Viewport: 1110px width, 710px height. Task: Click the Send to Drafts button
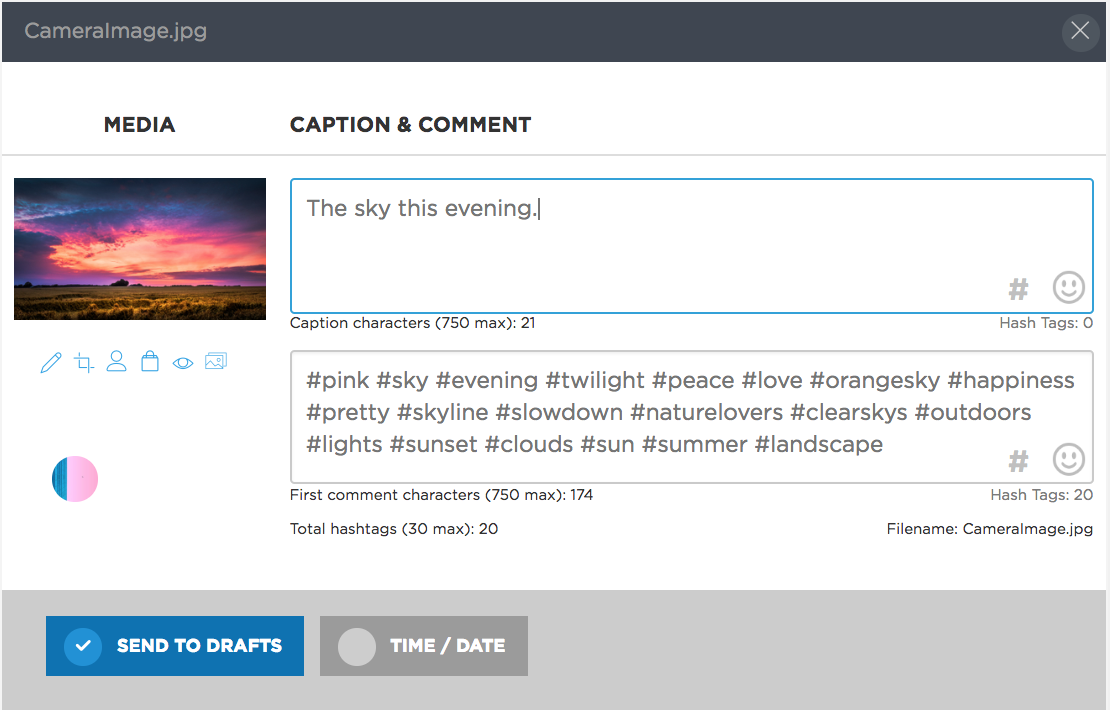pos(175,646)
